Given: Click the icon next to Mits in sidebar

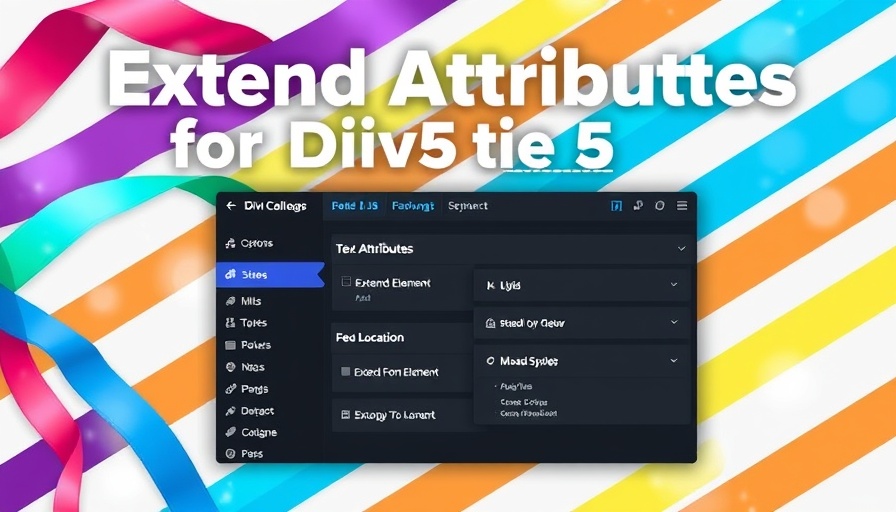Looking at the screenshot, I should [x=230, y=301].
